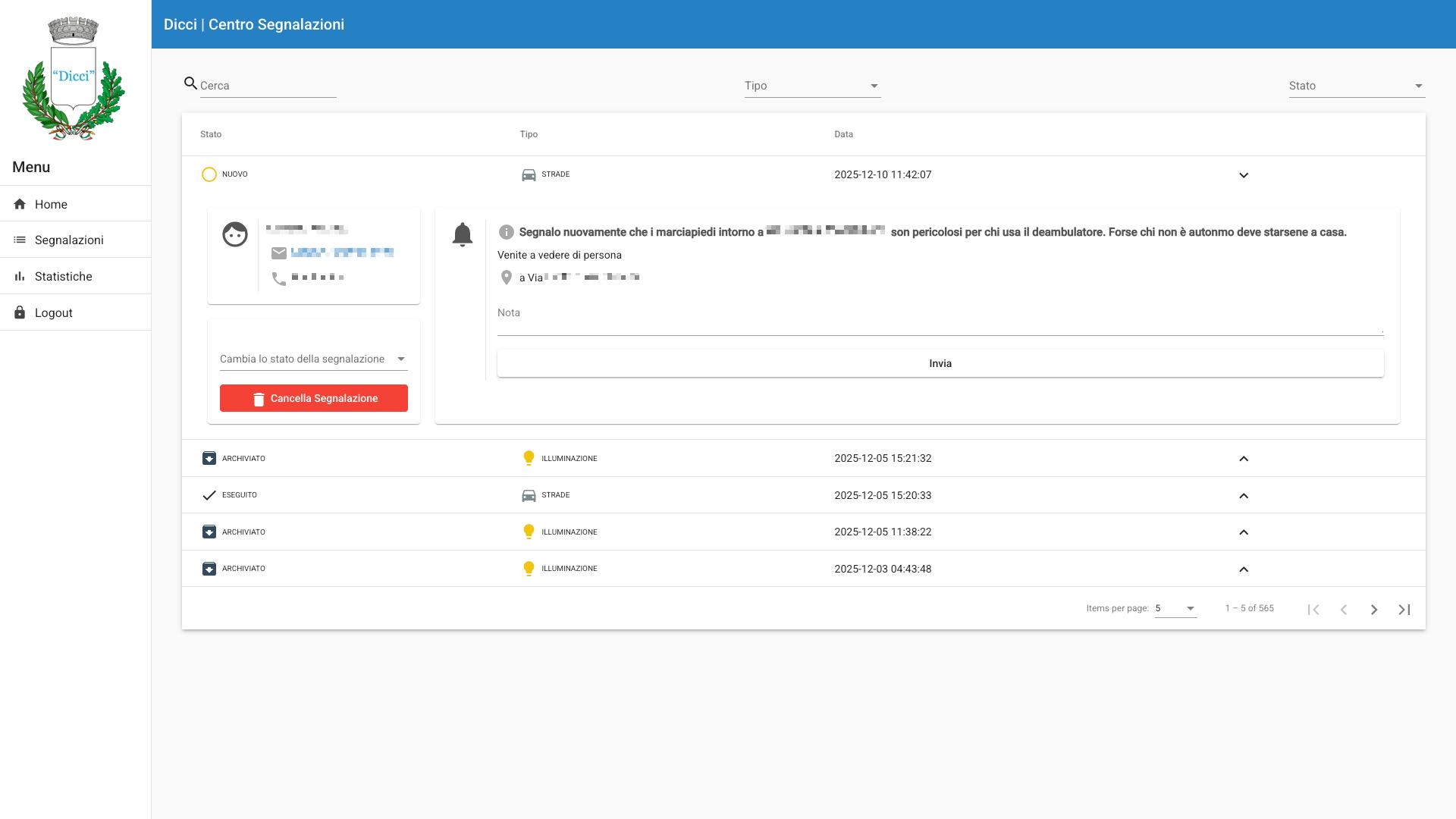Click the user avatar face icon

click(x=235, y=234)
